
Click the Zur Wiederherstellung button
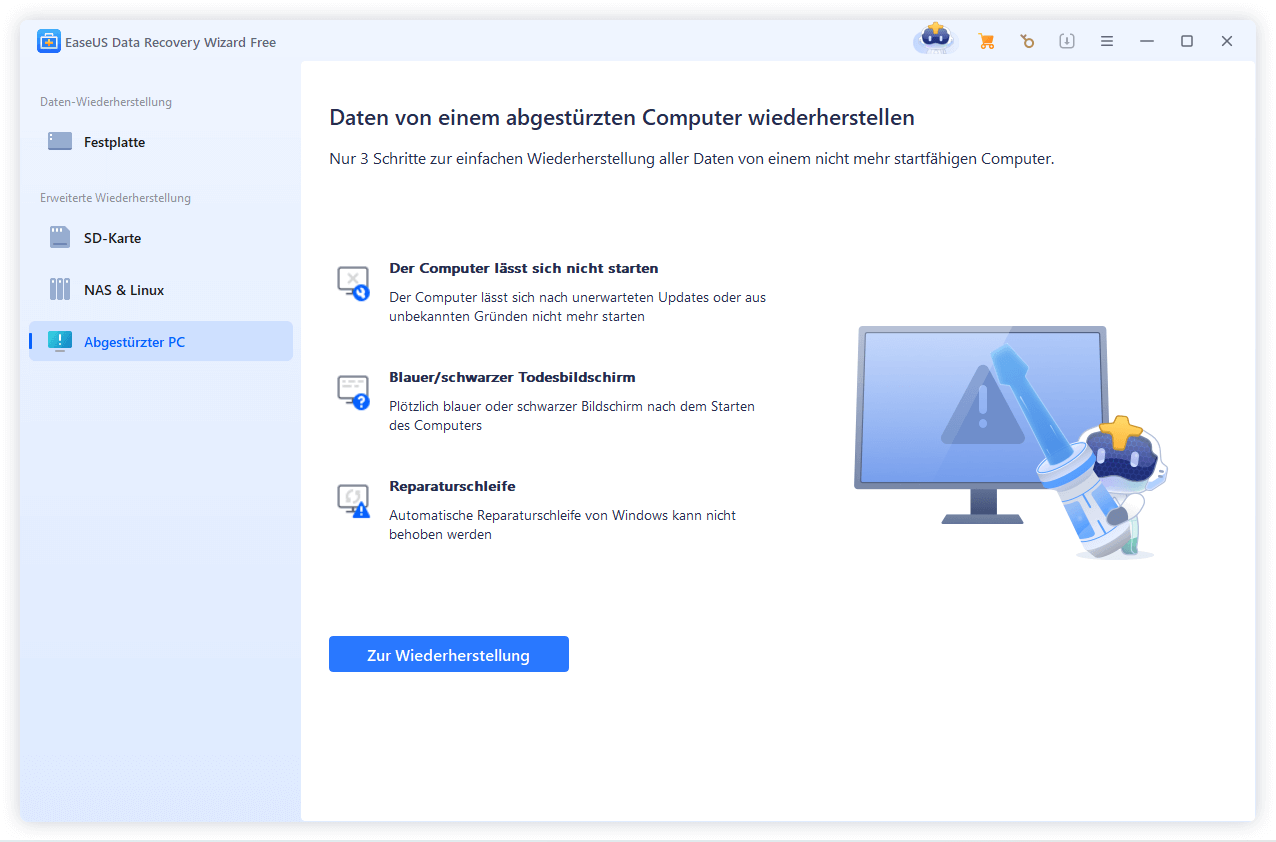[x=449, y=655]
